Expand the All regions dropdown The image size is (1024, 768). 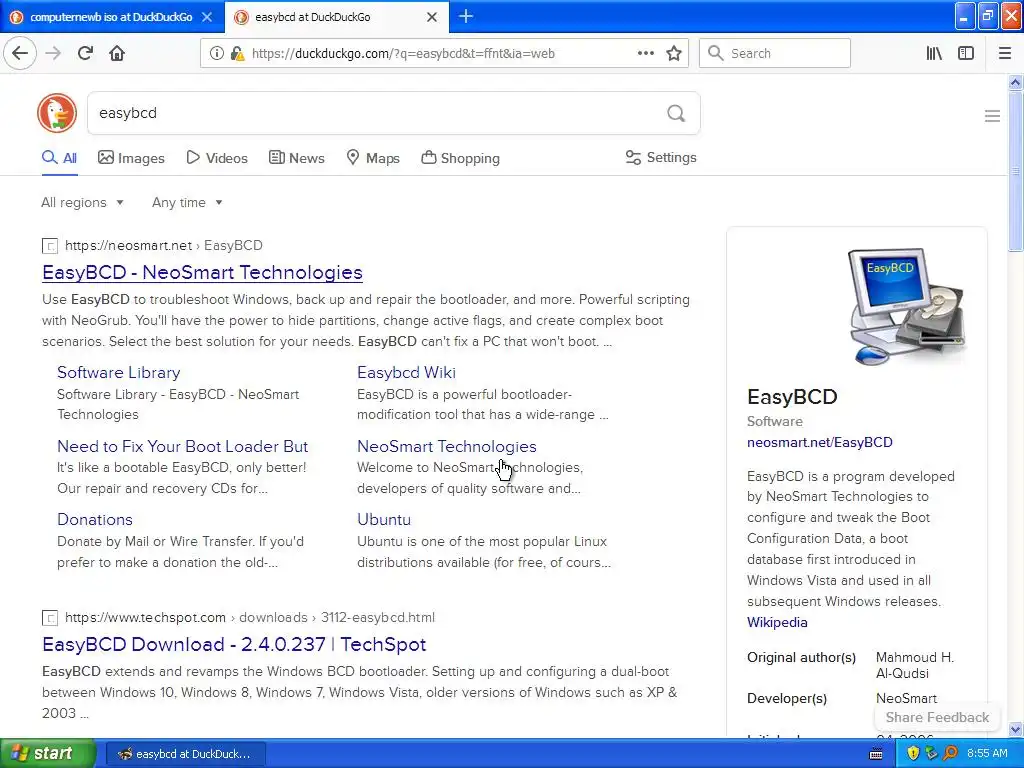tap(82, 202)
